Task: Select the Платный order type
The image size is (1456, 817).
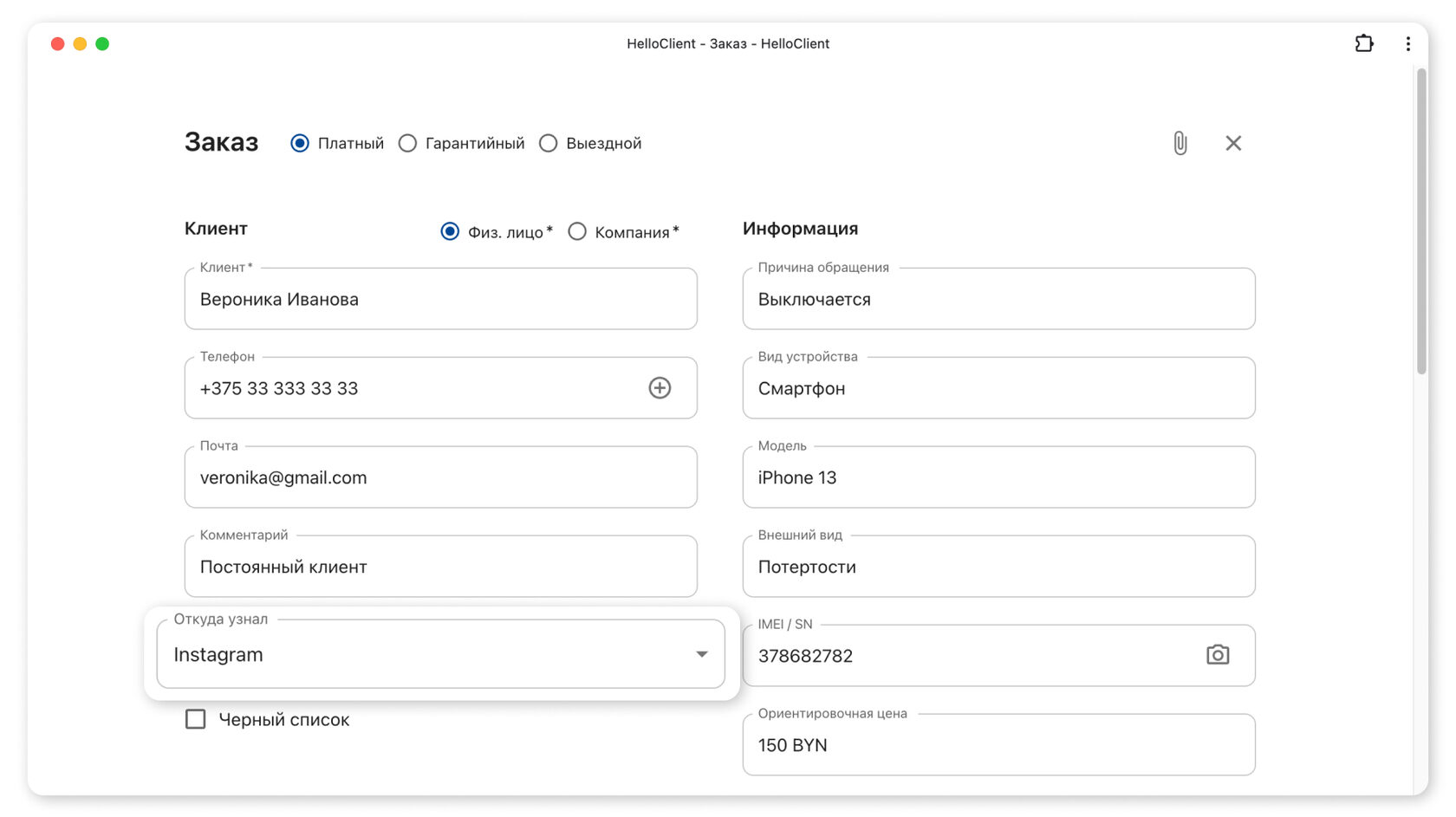Action: 300,143
